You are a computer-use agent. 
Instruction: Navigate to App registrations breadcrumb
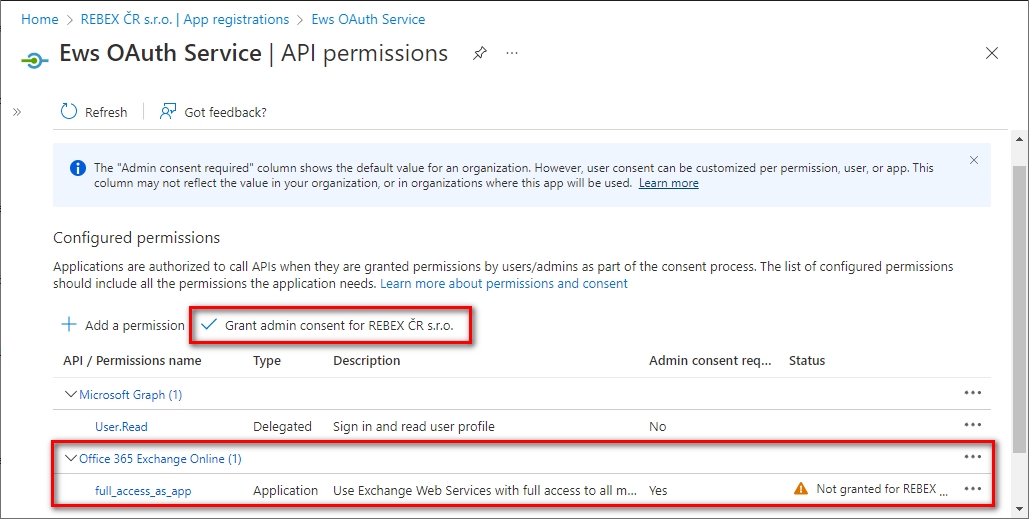click(185, 19)
